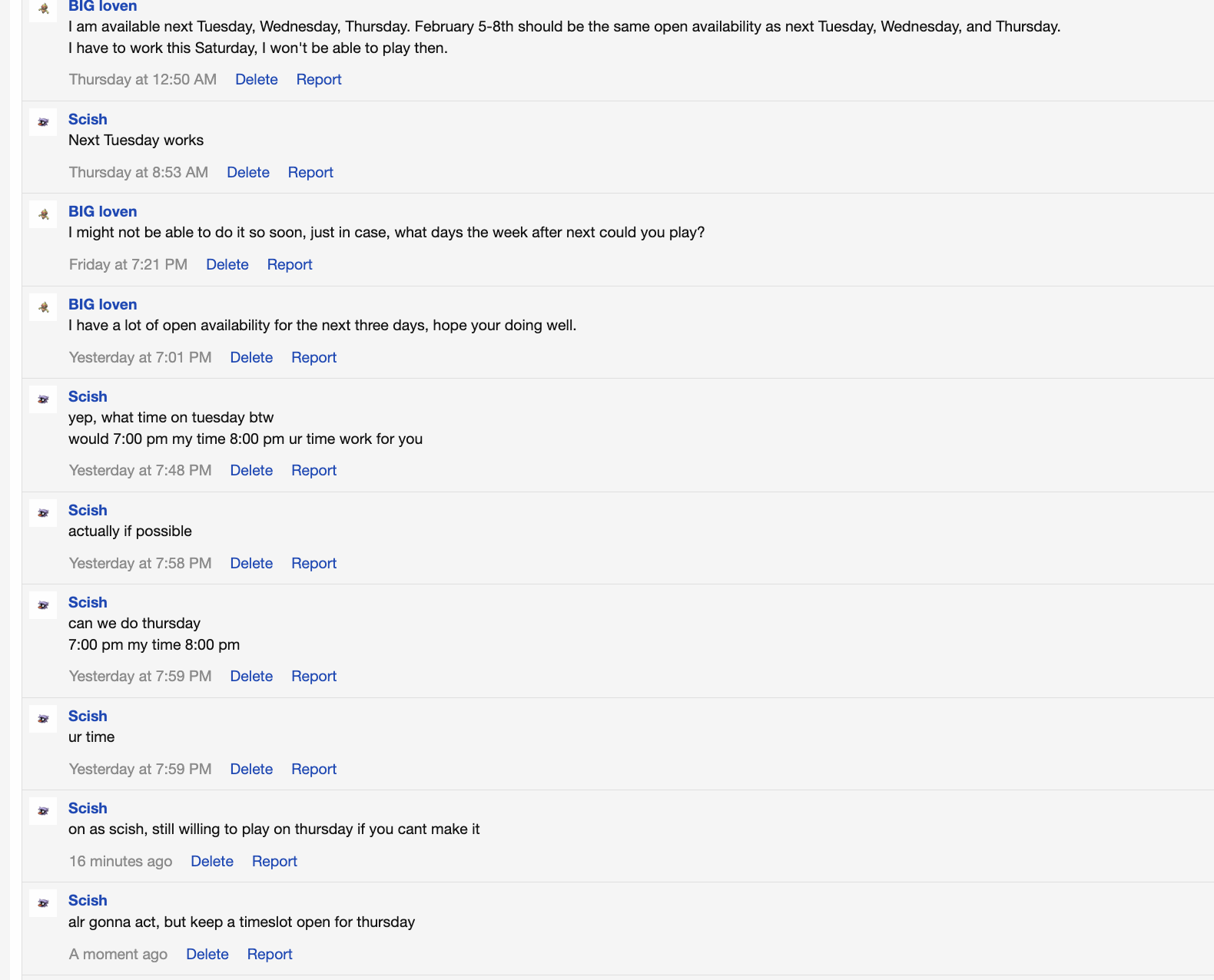Click Scish's avatar beside 'ur time' message
The width and height of the screenshot is (1214, 980).
[43, 719]
